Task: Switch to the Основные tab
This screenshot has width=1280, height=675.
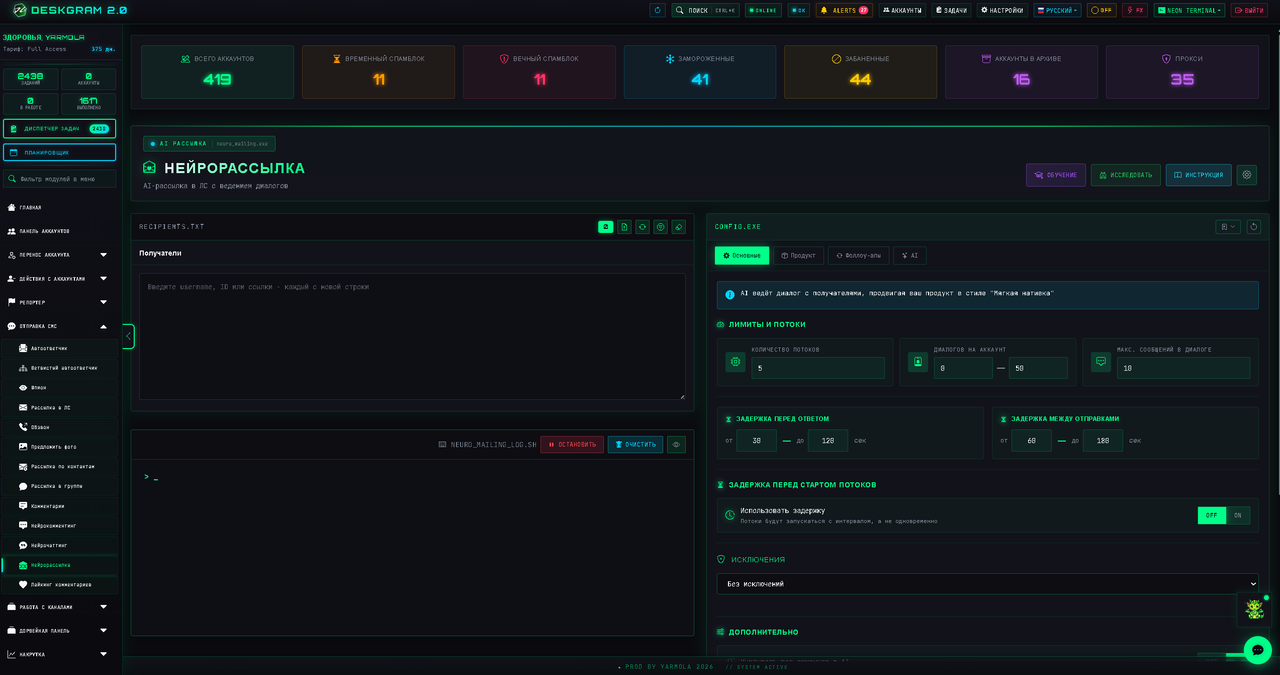Action: click(742, 256)
